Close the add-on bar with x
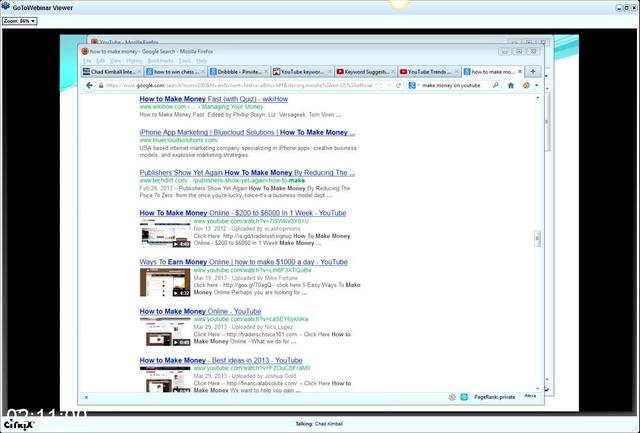Image resolution: width=640 pixels, height=433 pixels. [x=86, y=397]
